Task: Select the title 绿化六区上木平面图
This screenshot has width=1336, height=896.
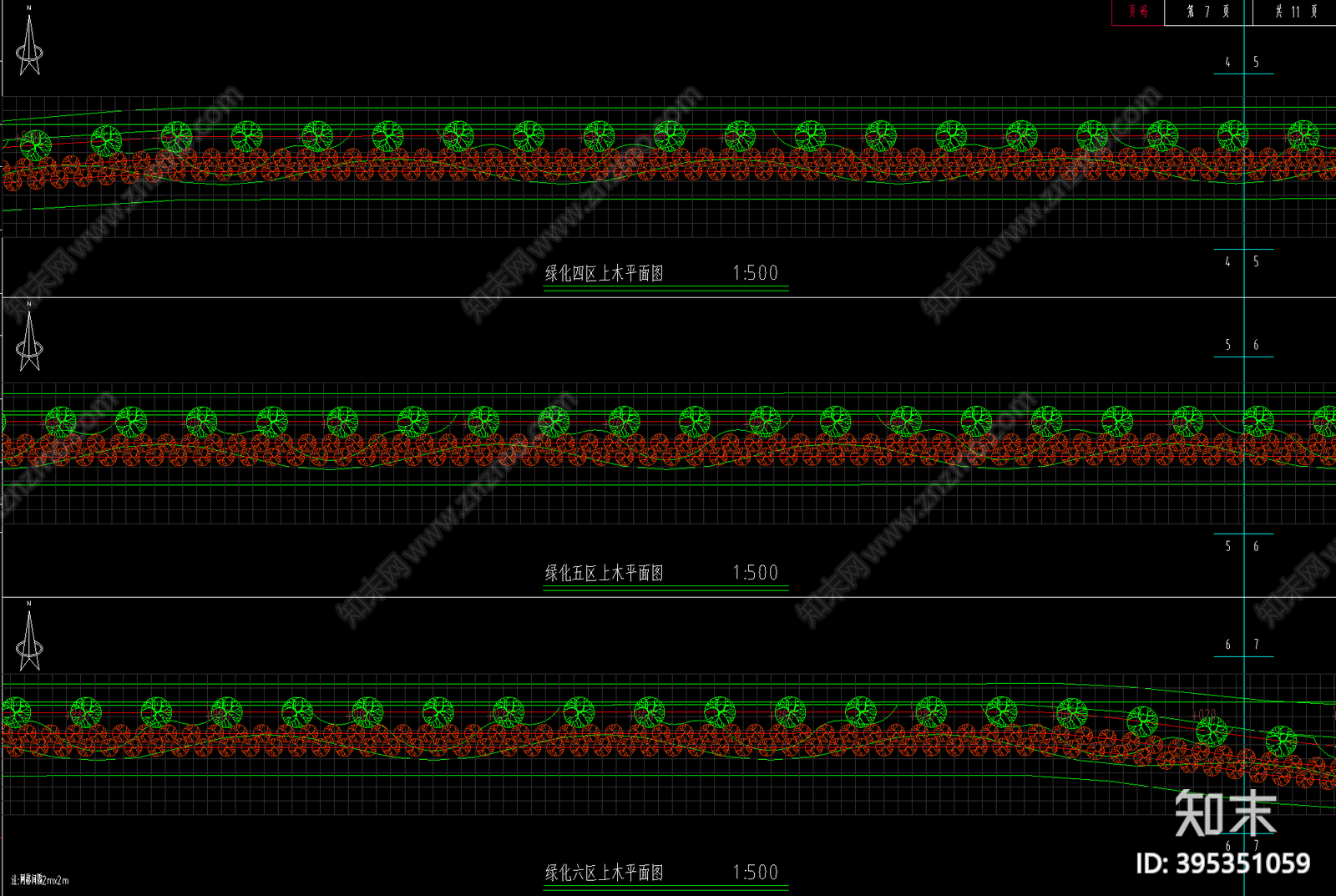Action: click(x=605, y=873)
